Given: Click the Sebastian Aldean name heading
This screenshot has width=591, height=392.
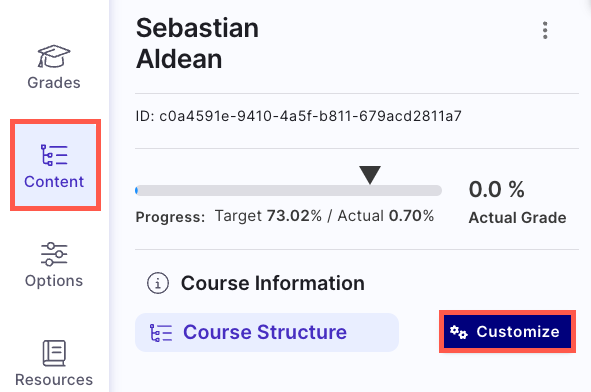Looking at the screenshot, I should (x=197, y=43).
